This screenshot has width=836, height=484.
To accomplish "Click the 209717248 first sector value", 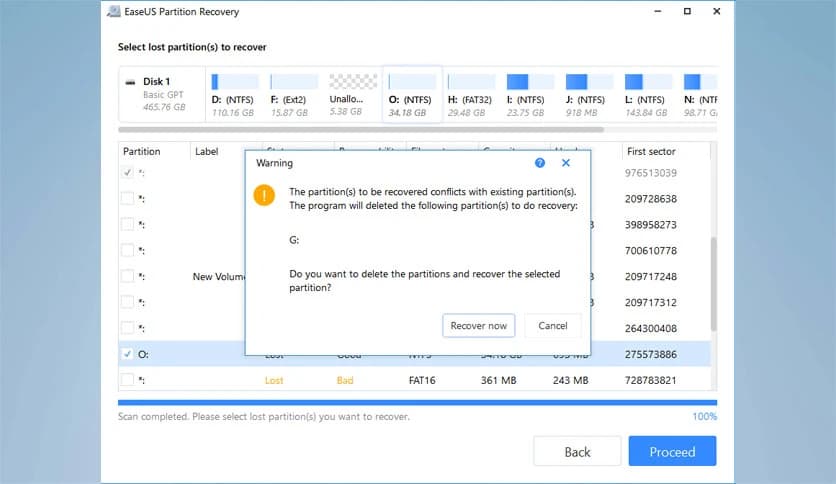I will 650,277.
